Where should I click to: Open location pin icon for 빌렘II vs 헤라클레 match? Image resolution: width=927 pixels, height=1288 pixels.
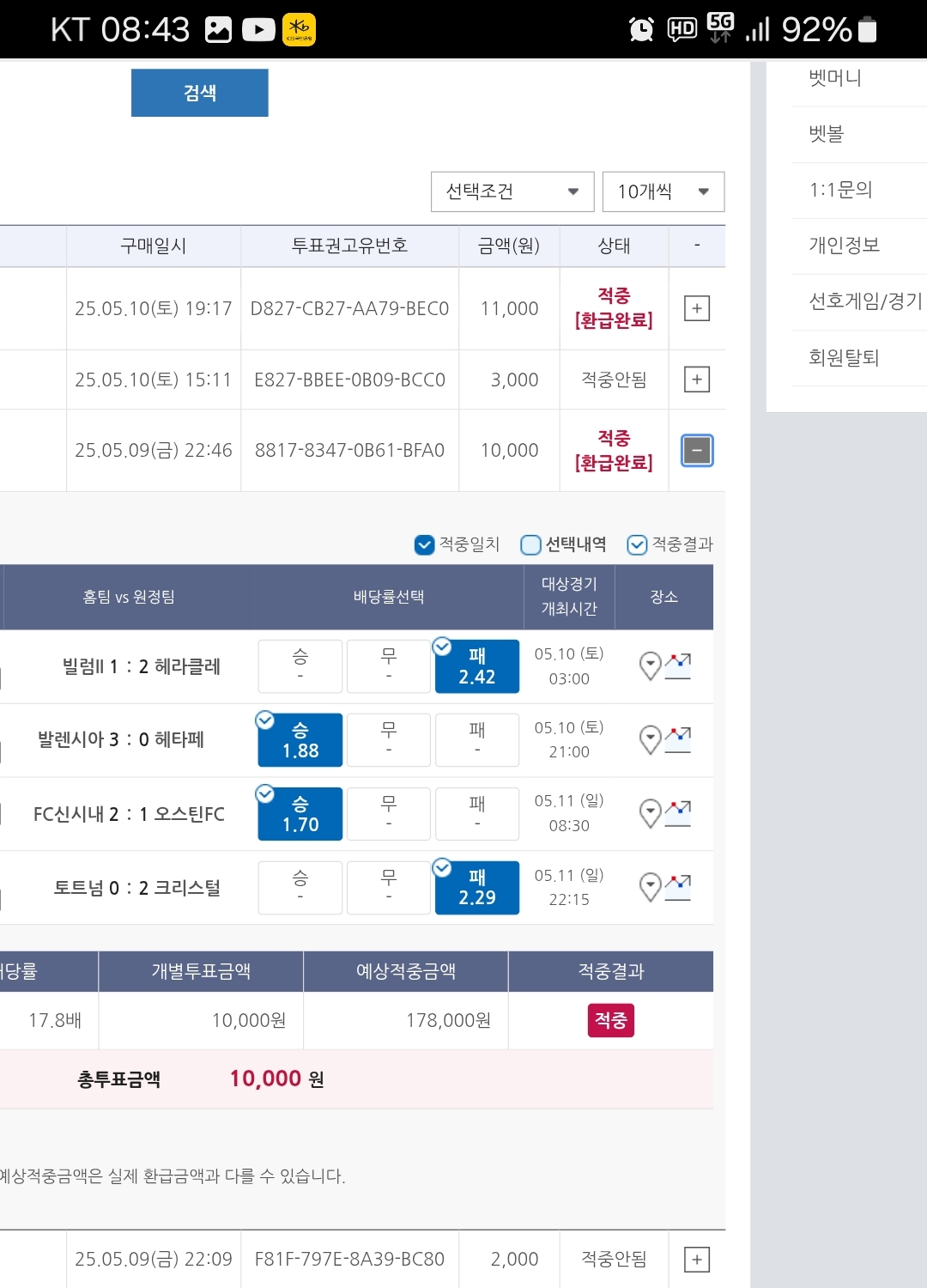(651, 665)
